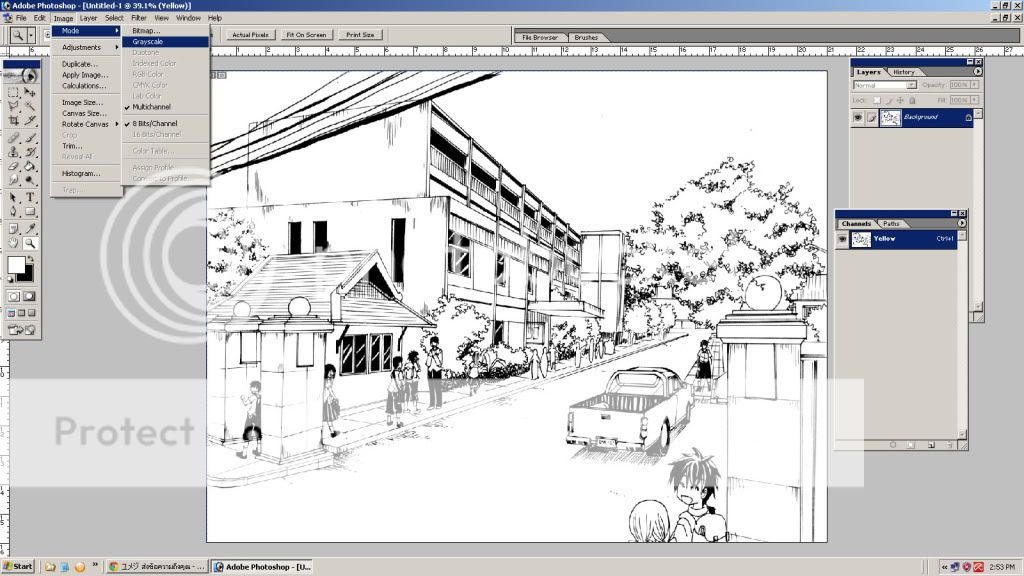Image resolution: width=1024 pixels, height=576 pixels.
Task: Select the Dodge tool
Action: coord(30,180)
